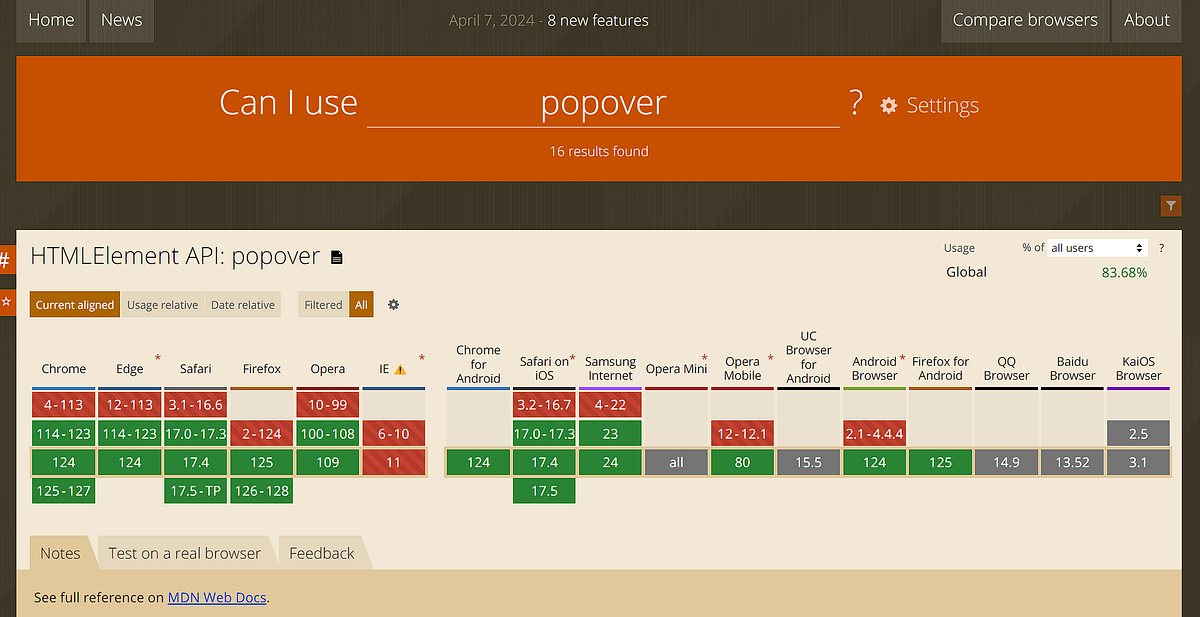
Task: Switch to the Feedback tab
Action: click(321, 552)
